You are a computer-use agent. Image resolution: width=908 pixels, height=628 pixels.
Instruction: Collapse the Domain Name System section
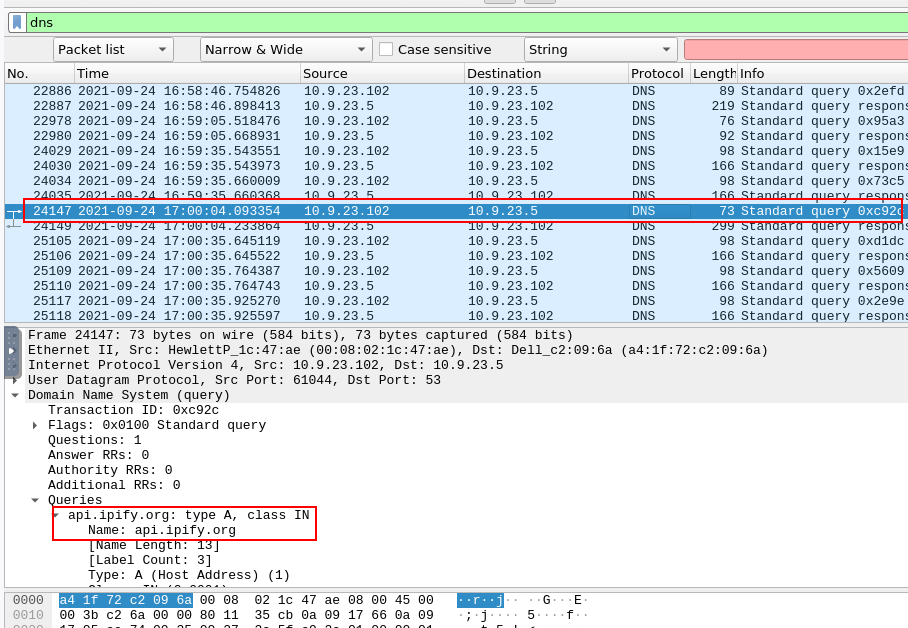pos(14,395)
